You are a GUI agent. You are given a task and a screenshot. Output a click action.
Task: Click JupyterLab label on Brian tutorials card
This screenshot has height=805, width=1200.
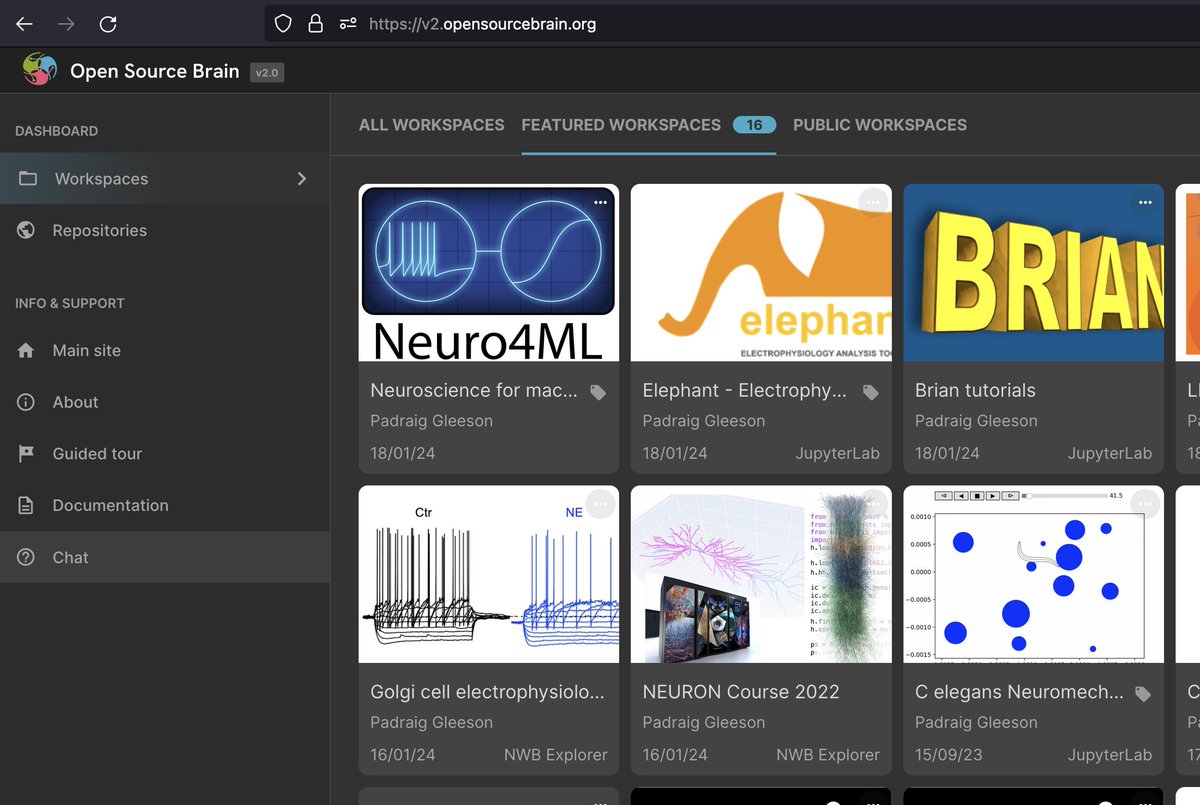point(1110,453)
